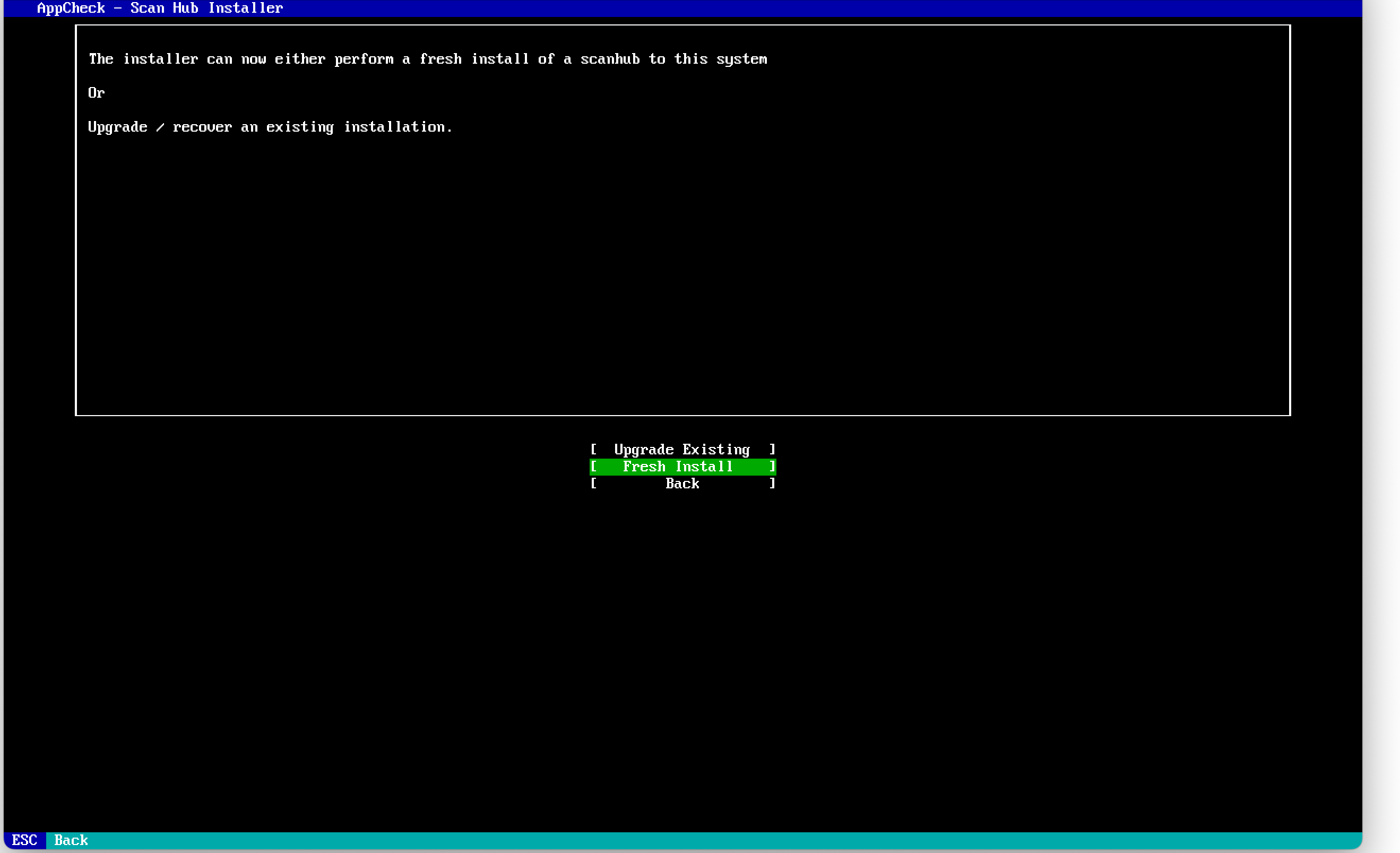Screen dimensions: 1400x853
Task: Click the ESC key label in footer
Action: (x=24, y=840)
